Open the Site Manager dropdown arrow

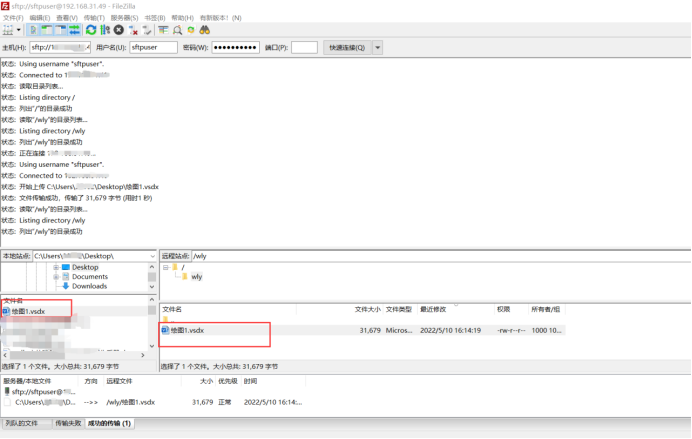pos(19,30)
